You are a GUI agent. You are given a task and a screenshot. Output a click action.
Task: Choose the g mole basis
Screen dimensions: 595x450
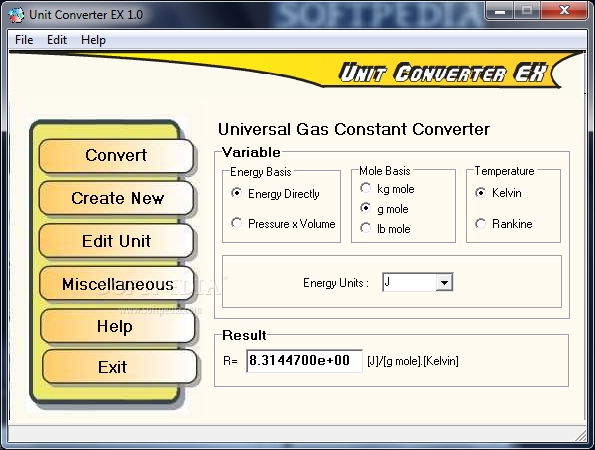pyautogui.click(x=384, y=209)
